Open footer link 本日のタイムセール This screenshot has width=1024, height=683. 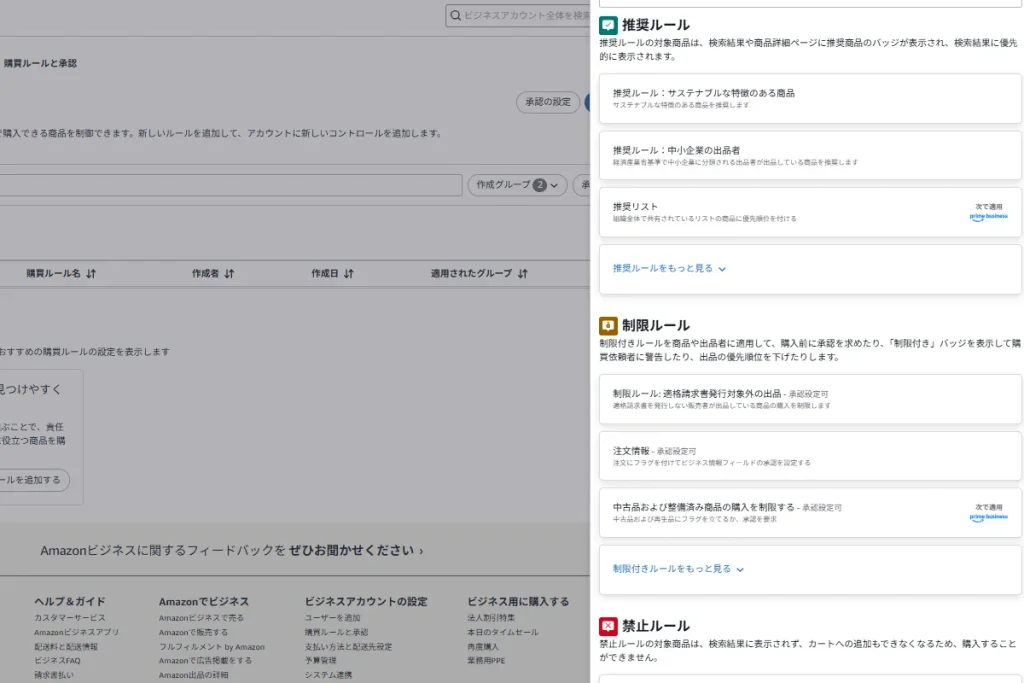tap(503, 632)
